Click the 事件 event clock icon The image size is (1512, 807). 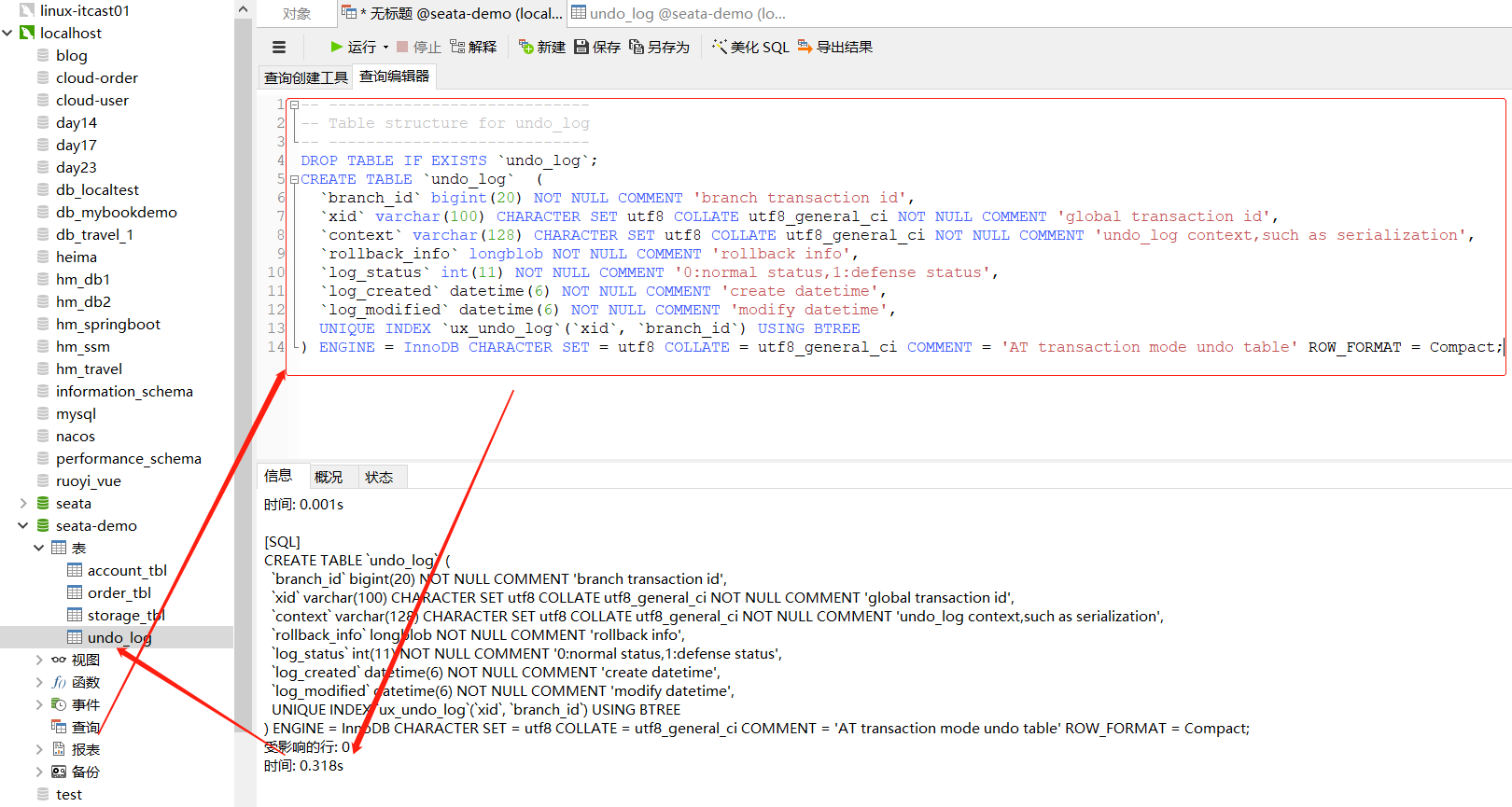(59, 704)
